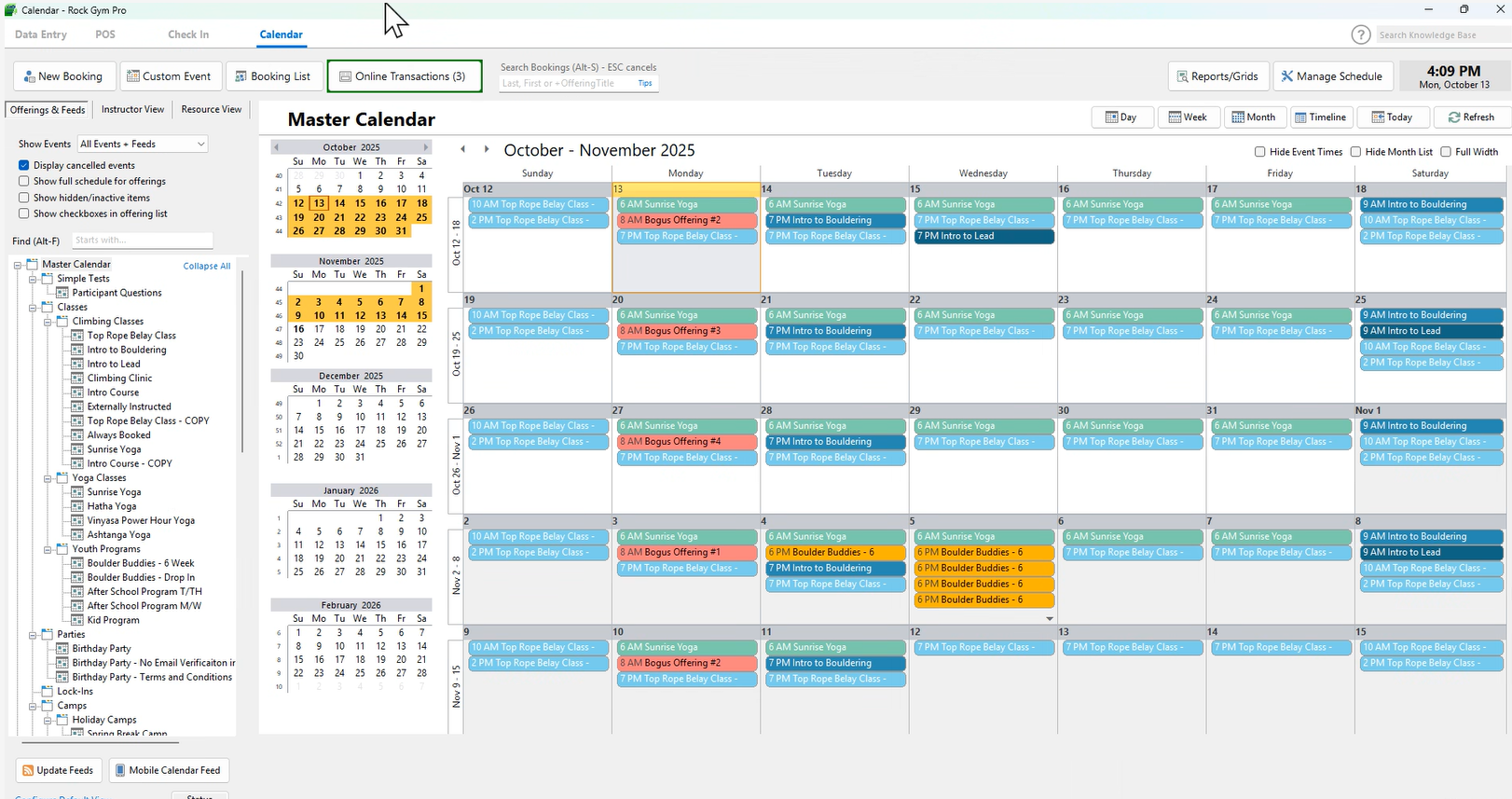Image resolution: width=1512 pixels, height=799 pixels.
Task: Enable Show hidden/inactive items
Action: tap(24, 198)
